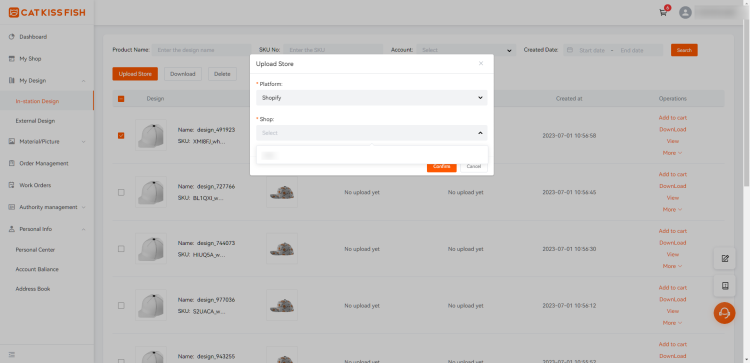Close the Upload Store dialog
The image size is (750, 363).
481,63
